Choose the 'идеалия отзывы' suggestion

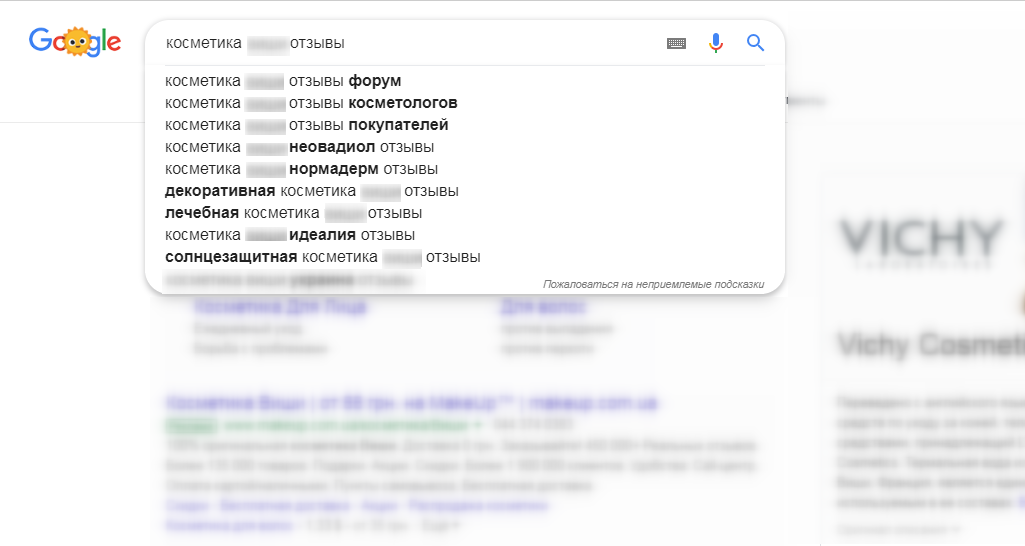(290, 235)
